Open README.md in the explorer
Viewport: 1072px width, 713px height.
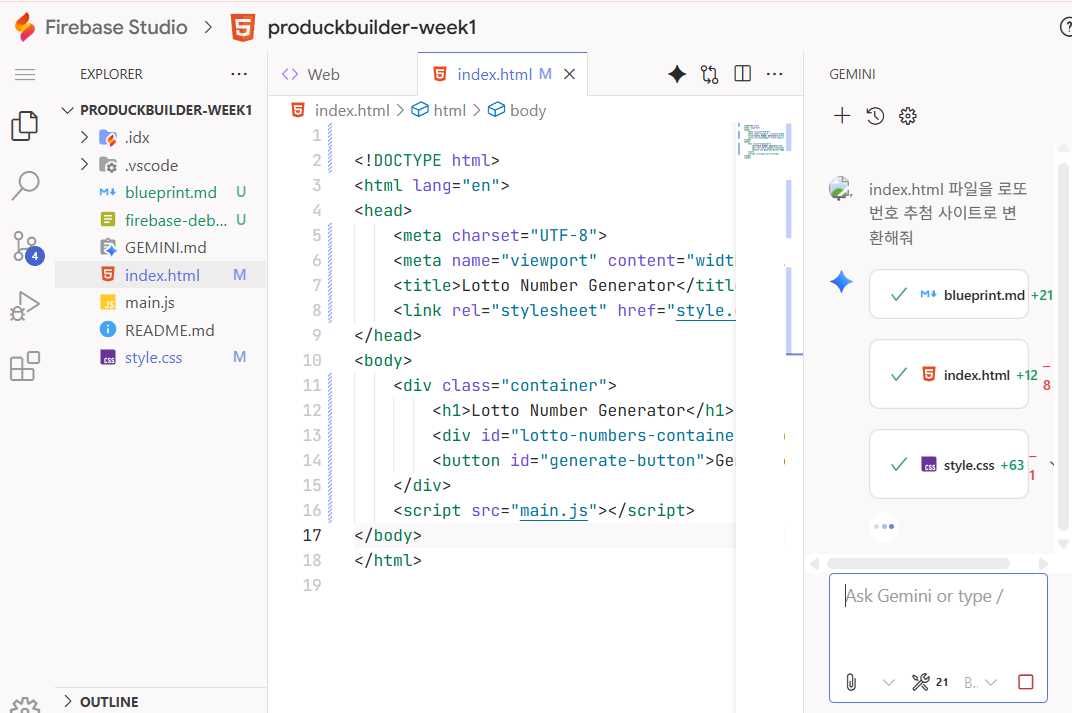pos(160,330)
